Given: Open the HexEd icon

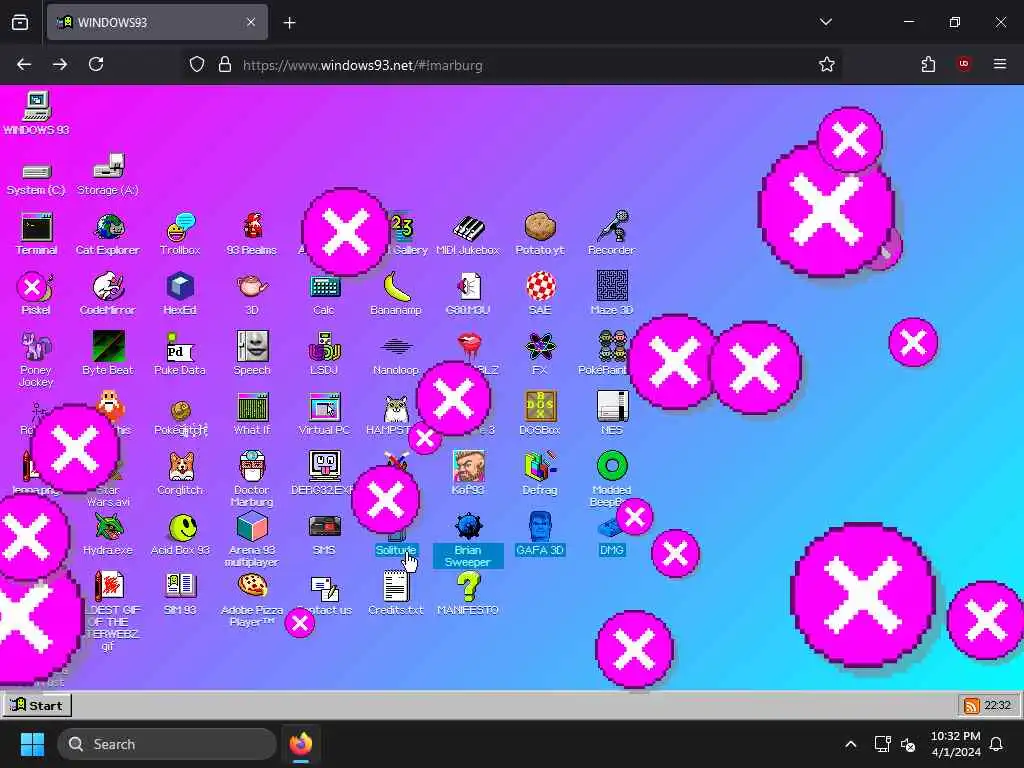Looking at the screenshot, I should pos(180,287).
